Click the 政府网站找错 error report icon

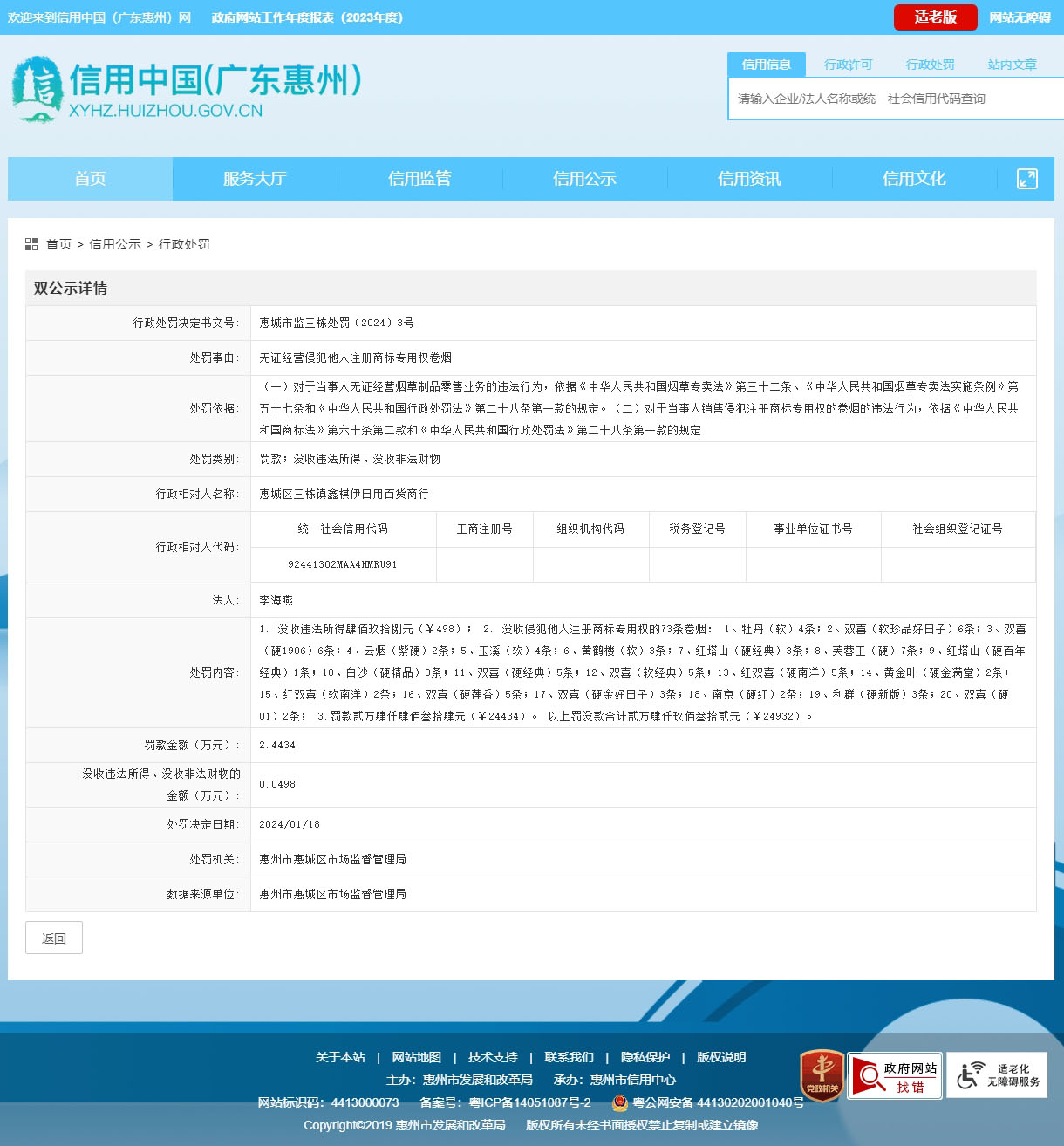coord(894,1076)
